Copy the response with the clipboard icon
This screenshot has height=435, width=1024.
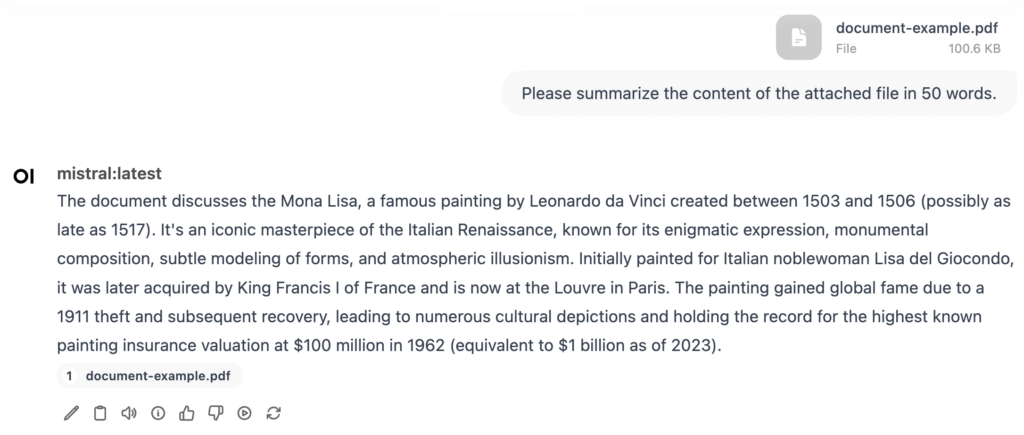coord(100,413)
